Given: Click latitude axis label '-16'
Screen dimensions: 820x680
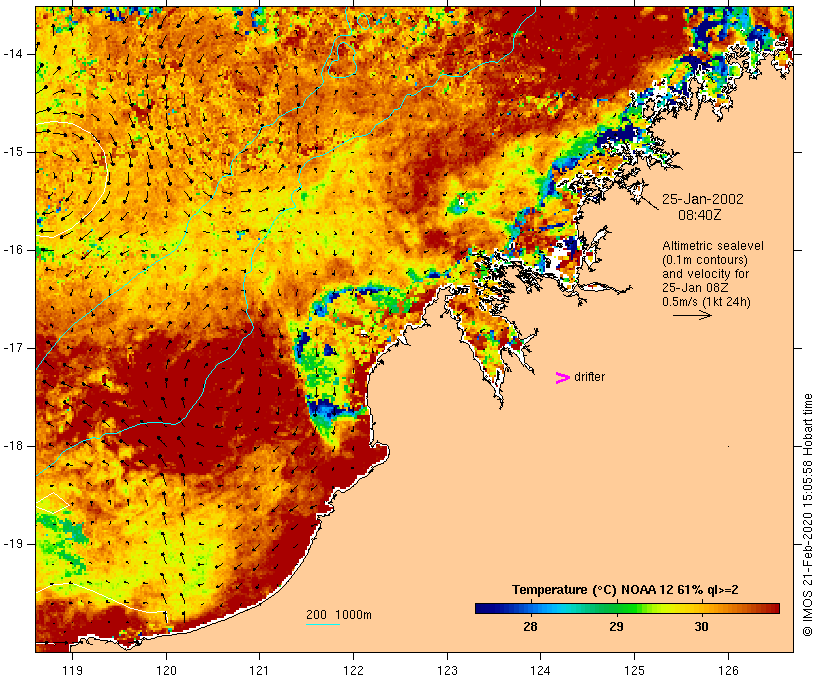Looking at the screenshot, I should click(x=13, y=250).
